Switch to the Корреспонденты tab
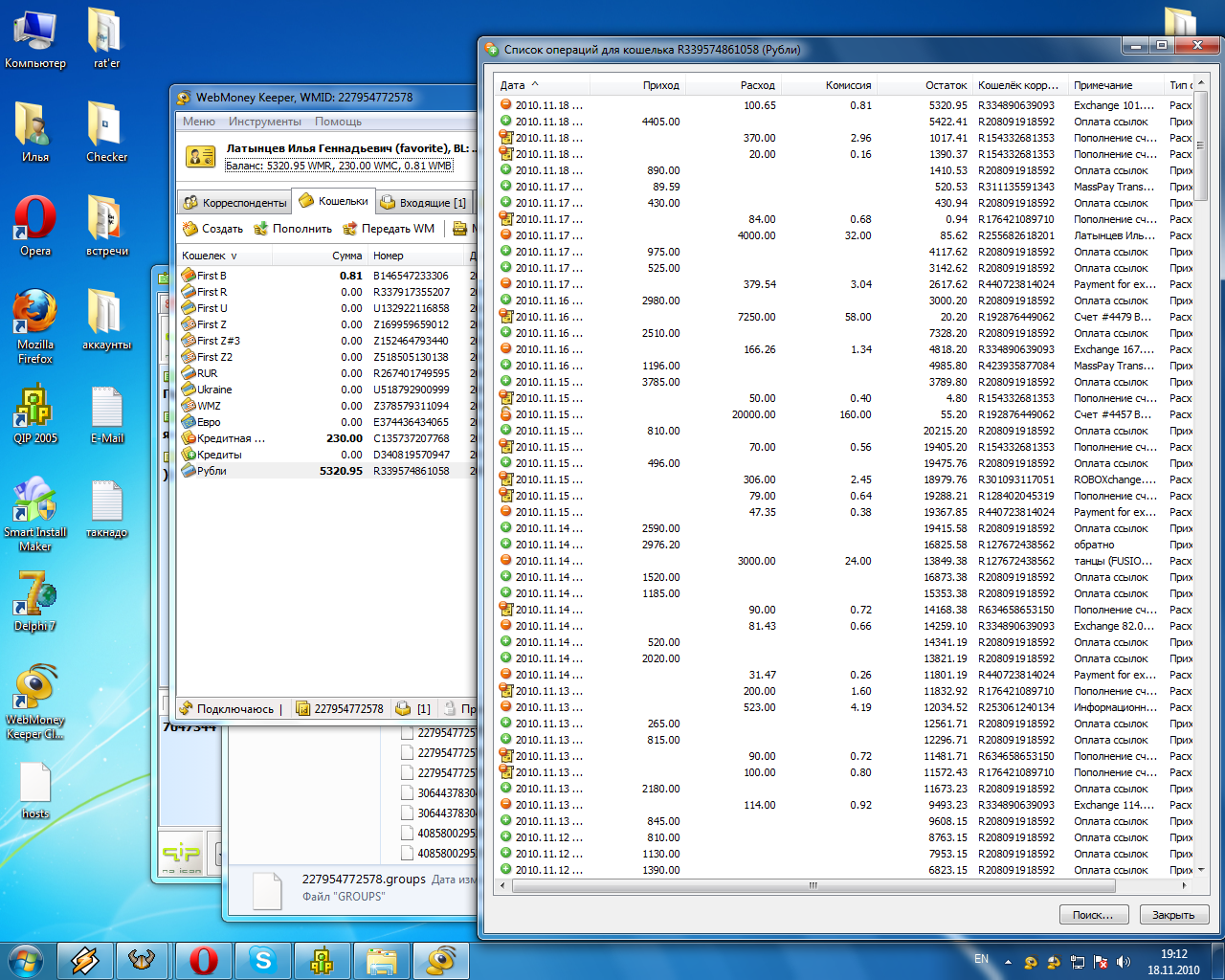The image size is (1225, 980). tap(234, 203)
